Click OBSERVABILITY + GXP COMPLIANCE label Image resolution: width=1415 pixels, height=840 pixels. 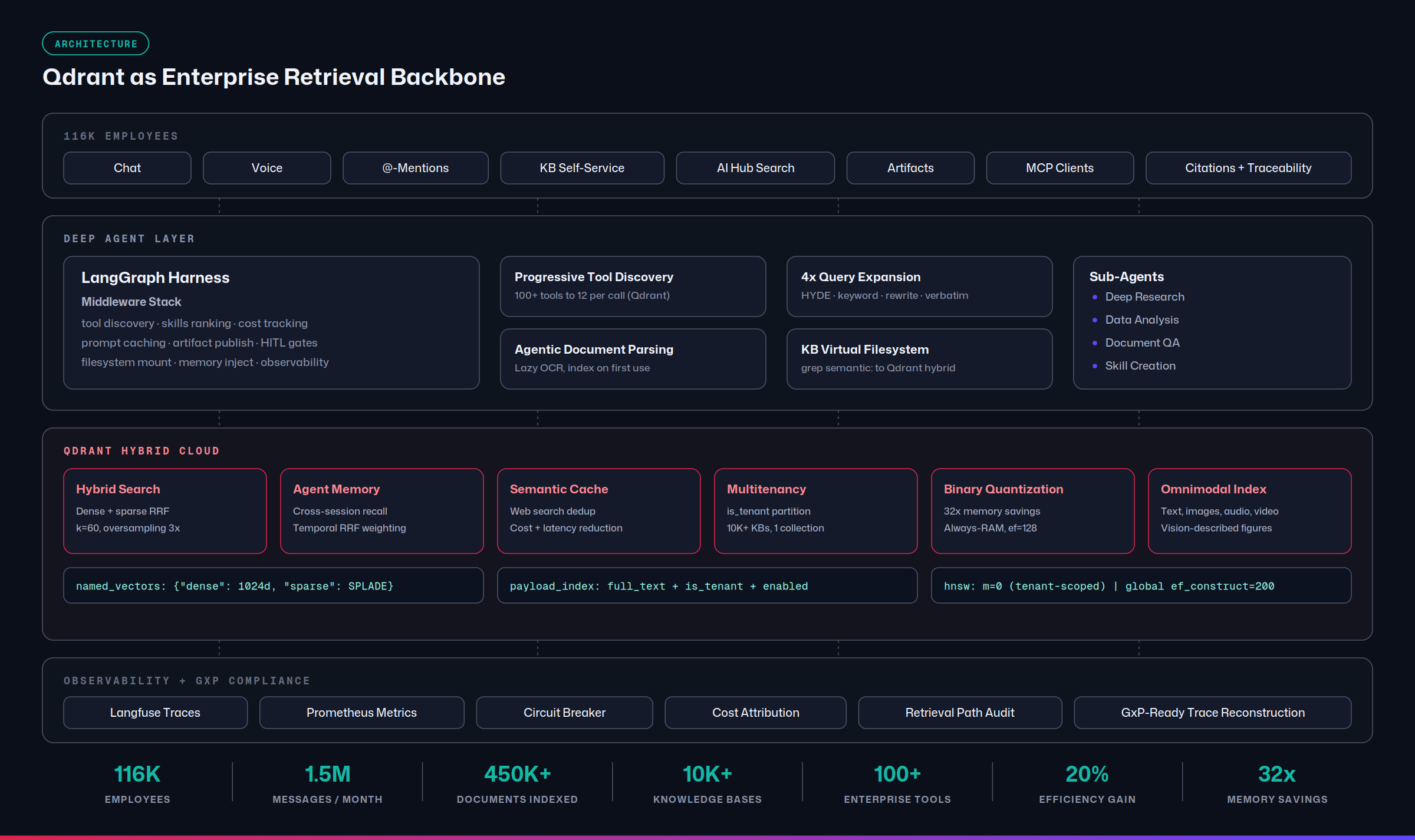coord(187,681)
